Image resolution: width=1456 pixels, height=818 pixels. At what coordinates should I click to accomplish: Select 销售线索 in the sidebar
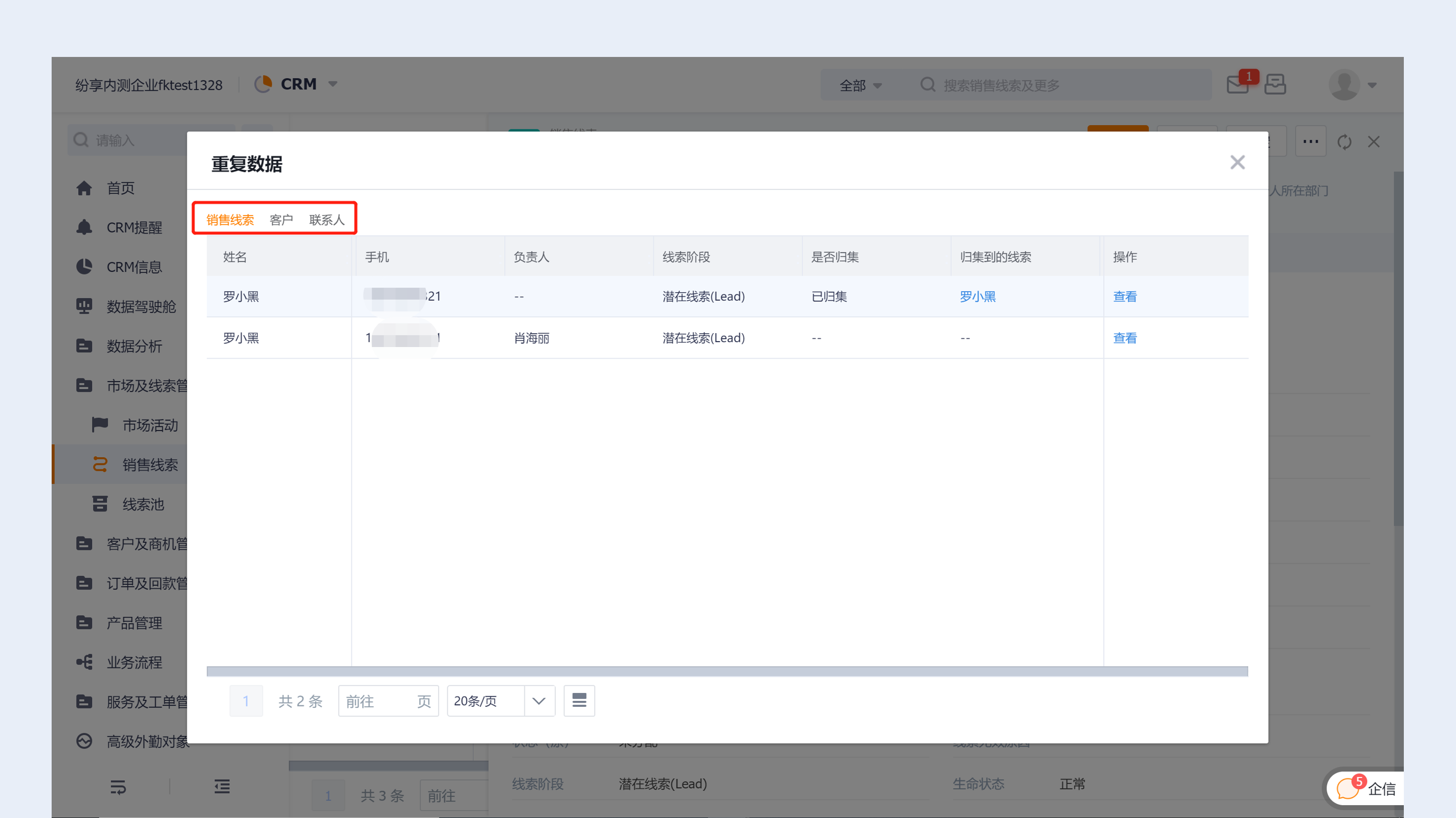pyautogui.click(x=150, y=465)
